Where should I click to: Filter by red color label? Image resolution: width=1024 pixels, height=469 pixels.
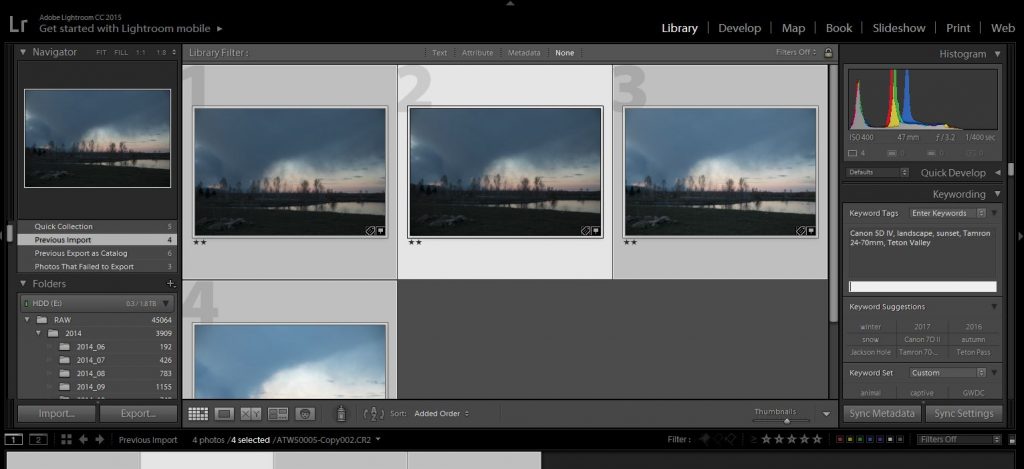(840, 440)
